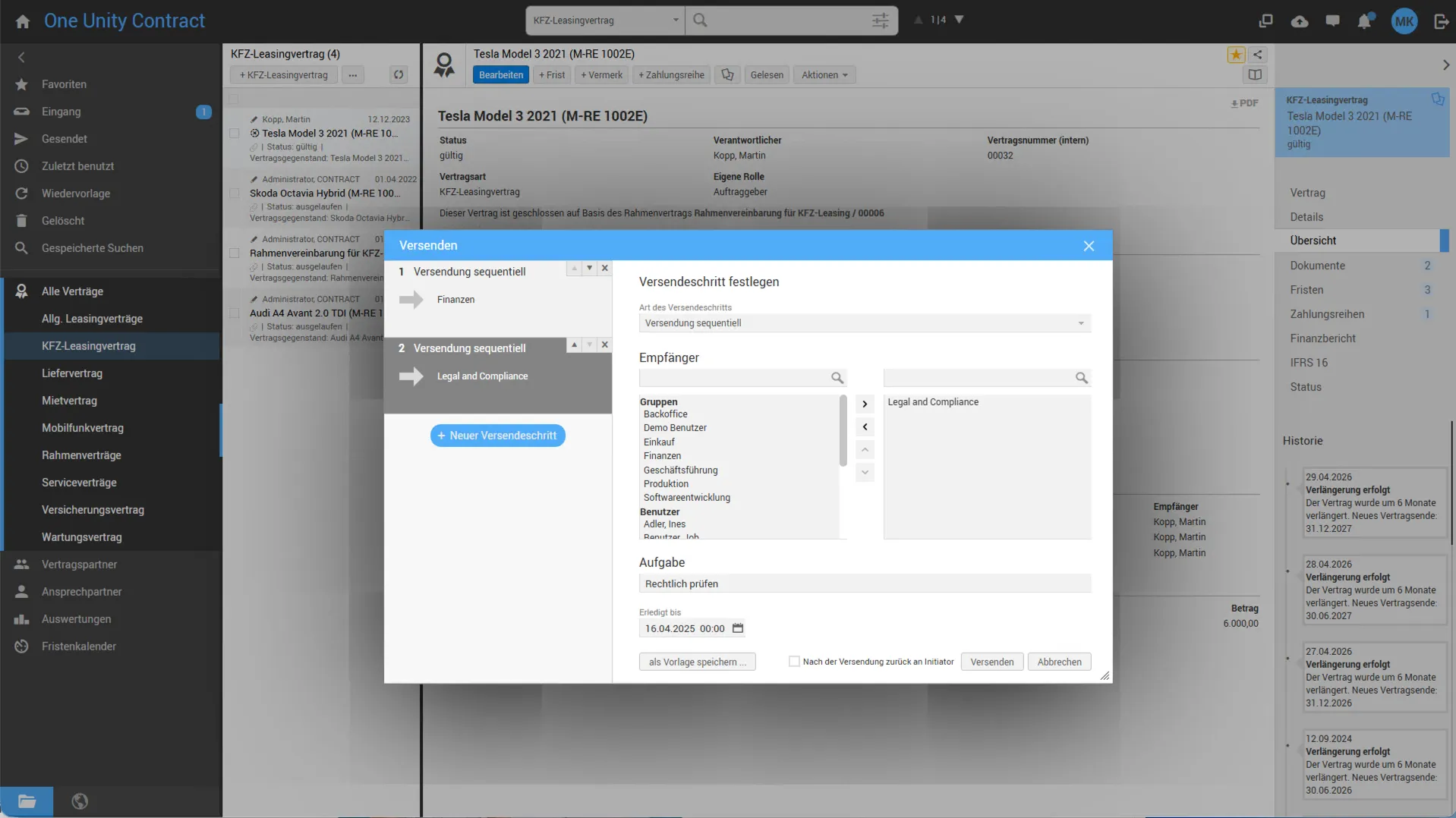Open the windows overview icon in header
Viewport: 1456px width, 818px height.
(x=1265, y=21)
